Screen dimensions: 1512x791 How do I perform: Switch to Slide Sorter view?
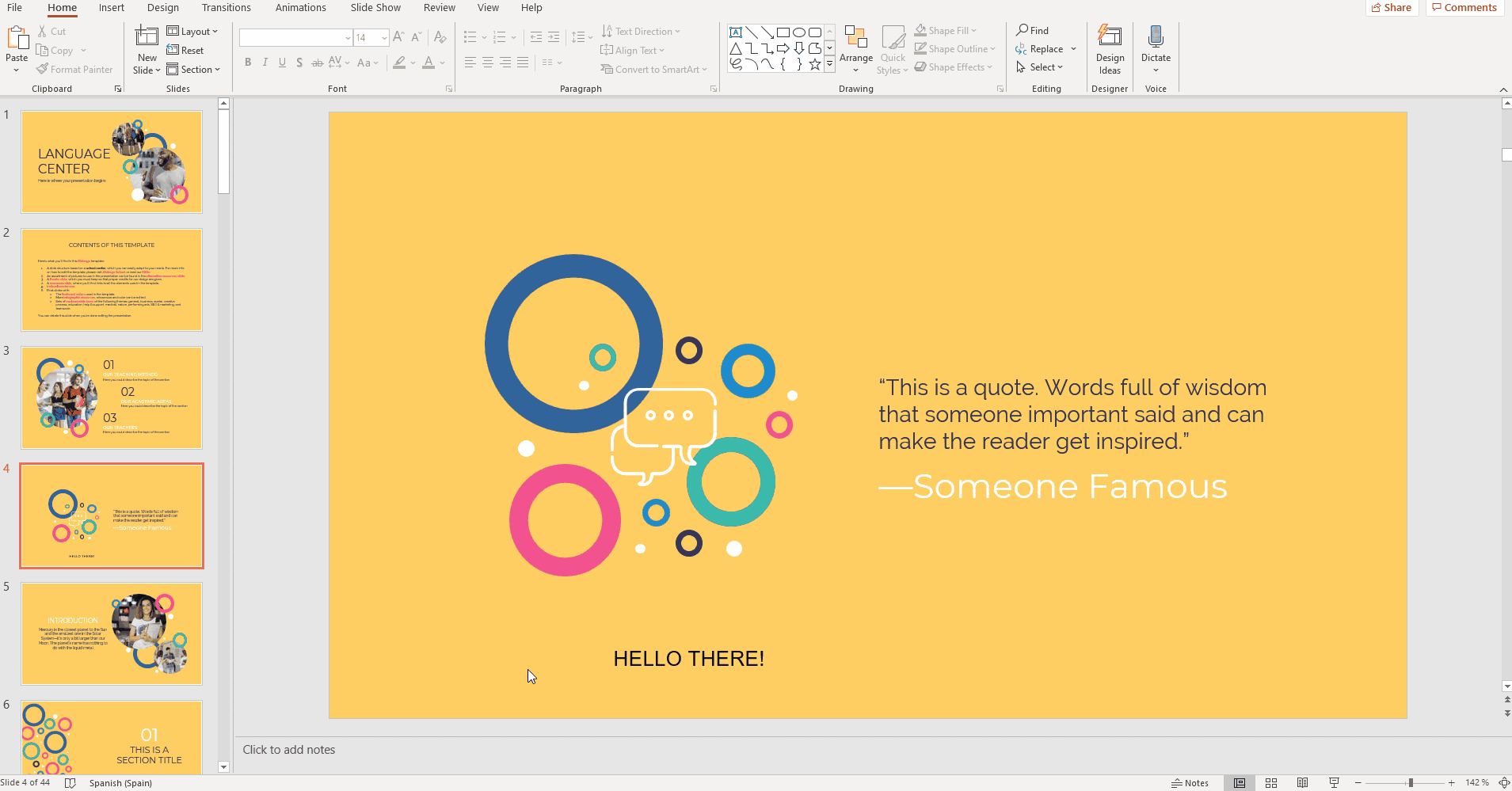tap(1271, 783)
